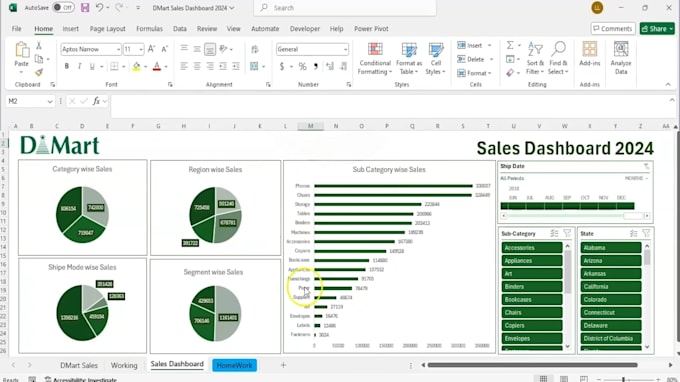Apply Bold formatting
680x382 pixels.
(66, 66)
